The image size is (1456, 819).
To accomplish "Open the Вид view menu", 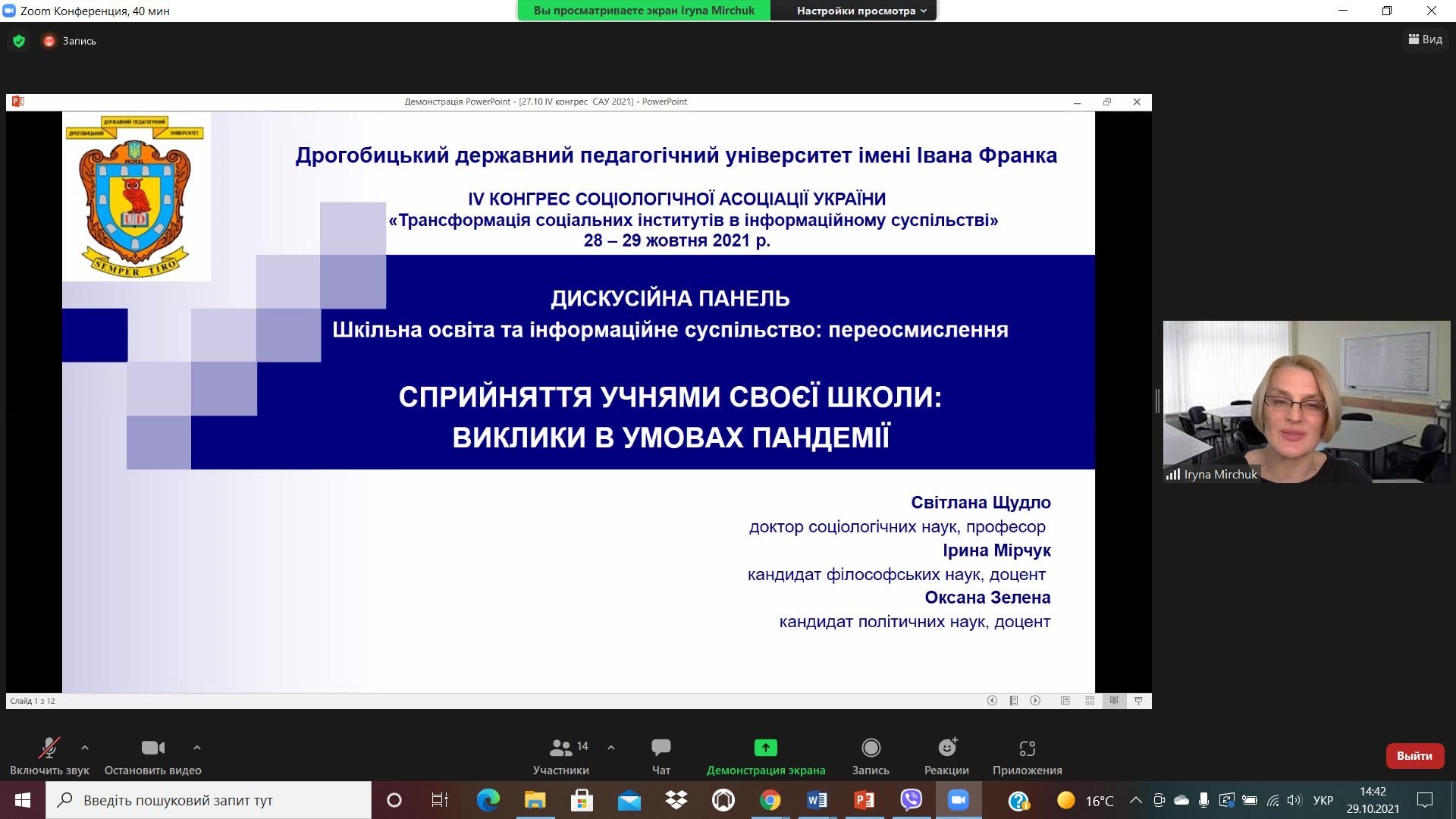I will click(x=1425, y=39).
